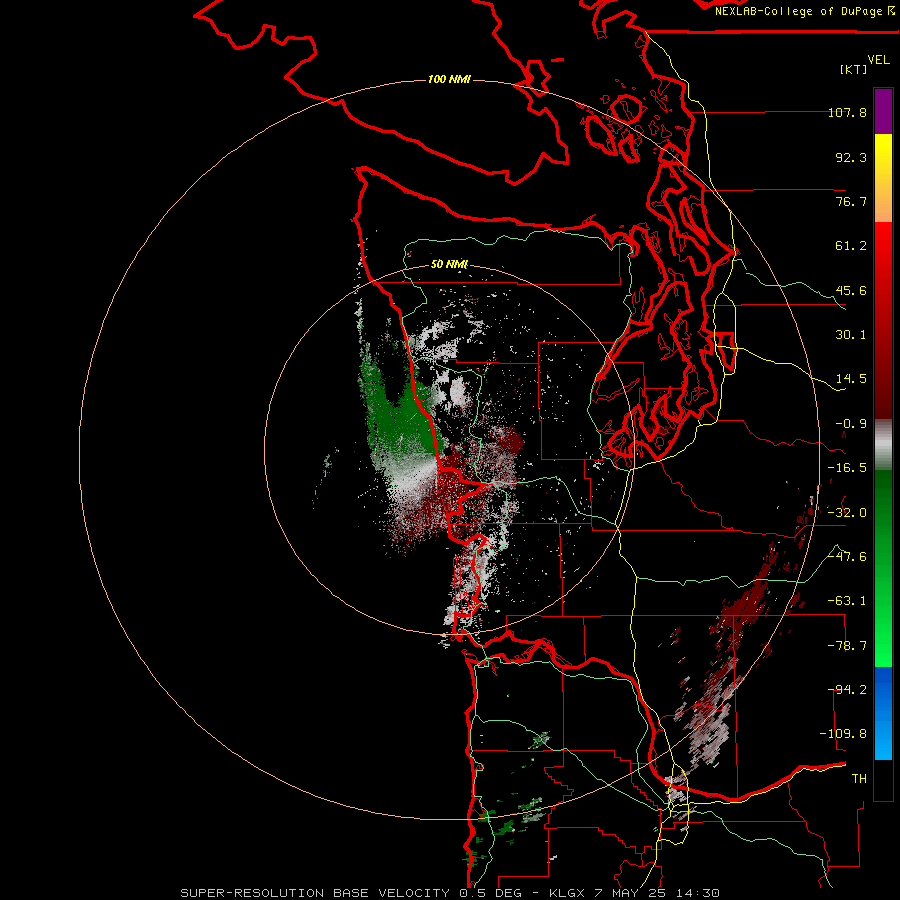
Task: Click the 76.7 legend value
Action: [851, 201]
